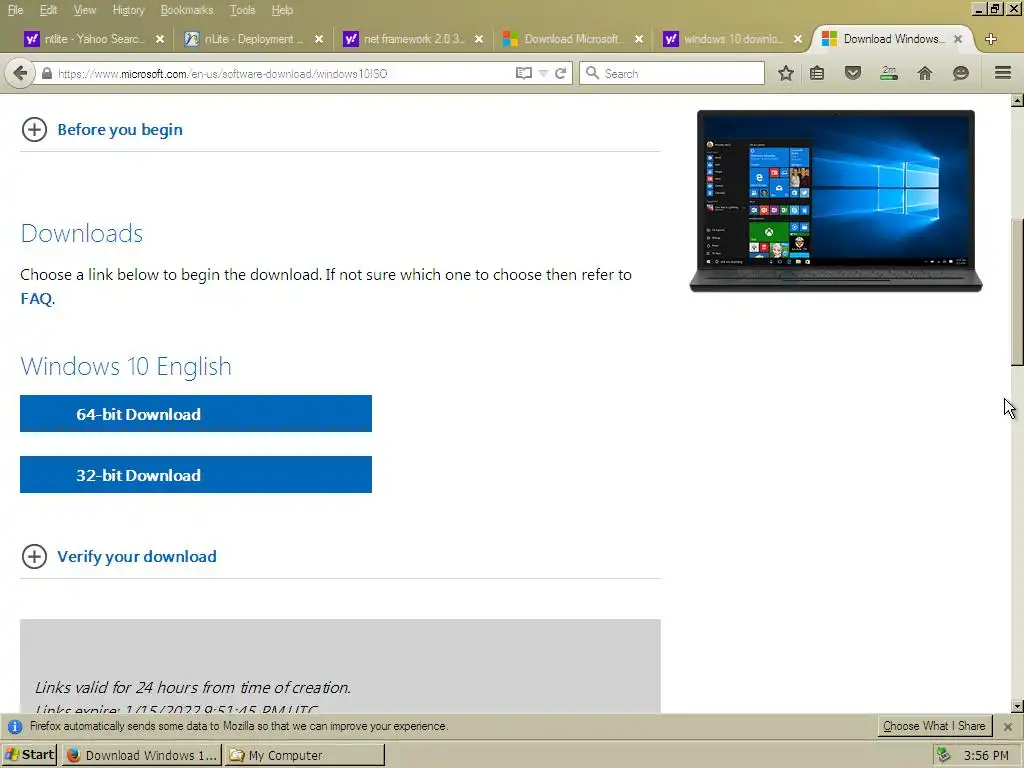Screen dimensions: 1024x768
Task: Click the 3:56 PM taskbar clock
Action: 986,756
